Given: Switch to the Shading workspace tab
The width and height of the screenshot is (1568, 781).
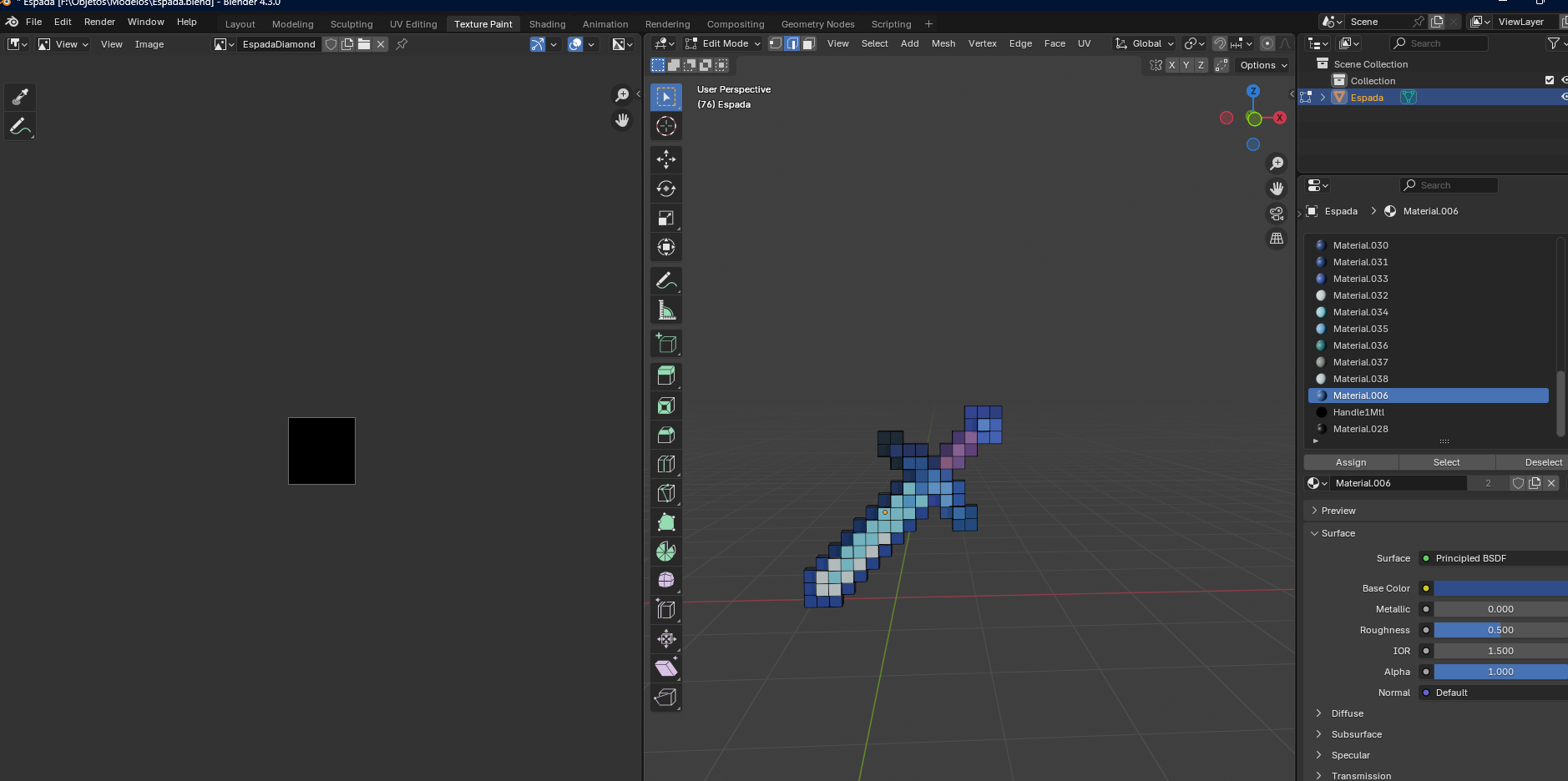Looking at the screenshot, I should [547, 24].
